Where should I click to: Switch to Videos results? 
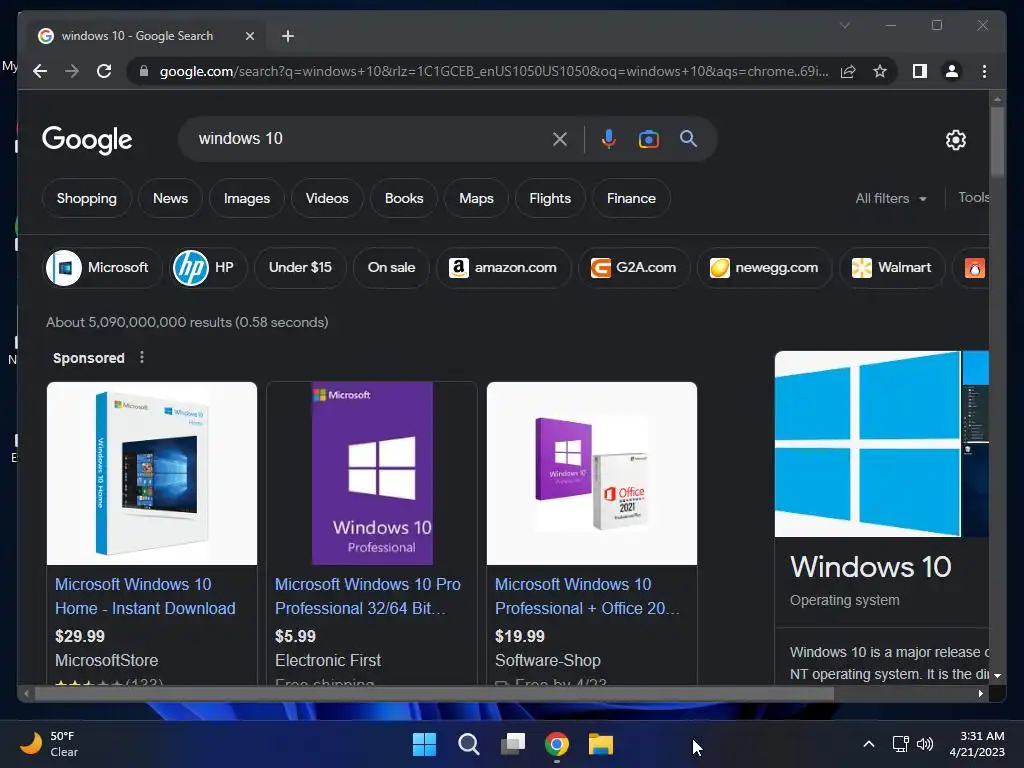click(x=327, y=199)
